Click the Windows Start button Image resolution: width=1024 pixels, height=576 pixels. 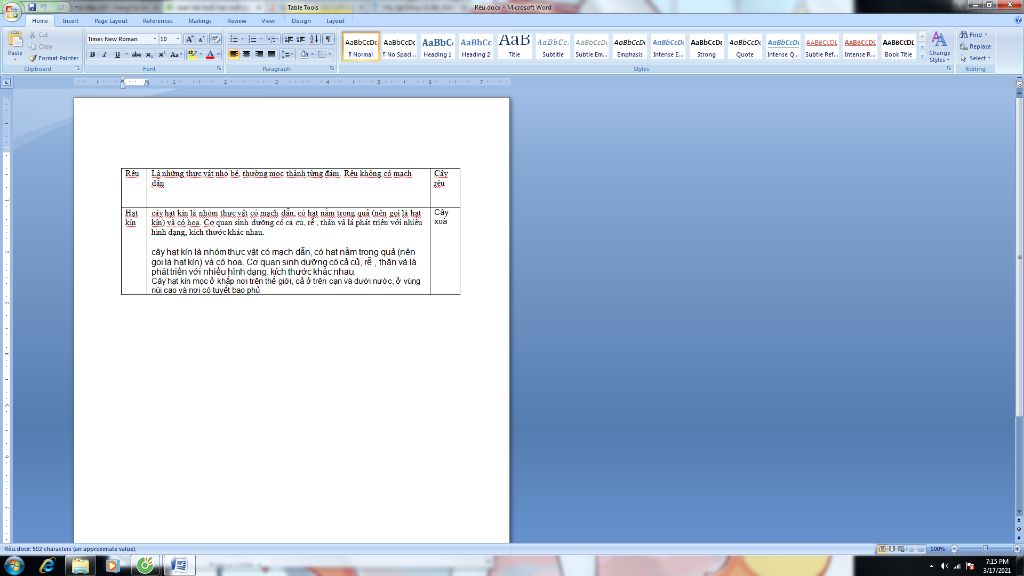(14, 566)
